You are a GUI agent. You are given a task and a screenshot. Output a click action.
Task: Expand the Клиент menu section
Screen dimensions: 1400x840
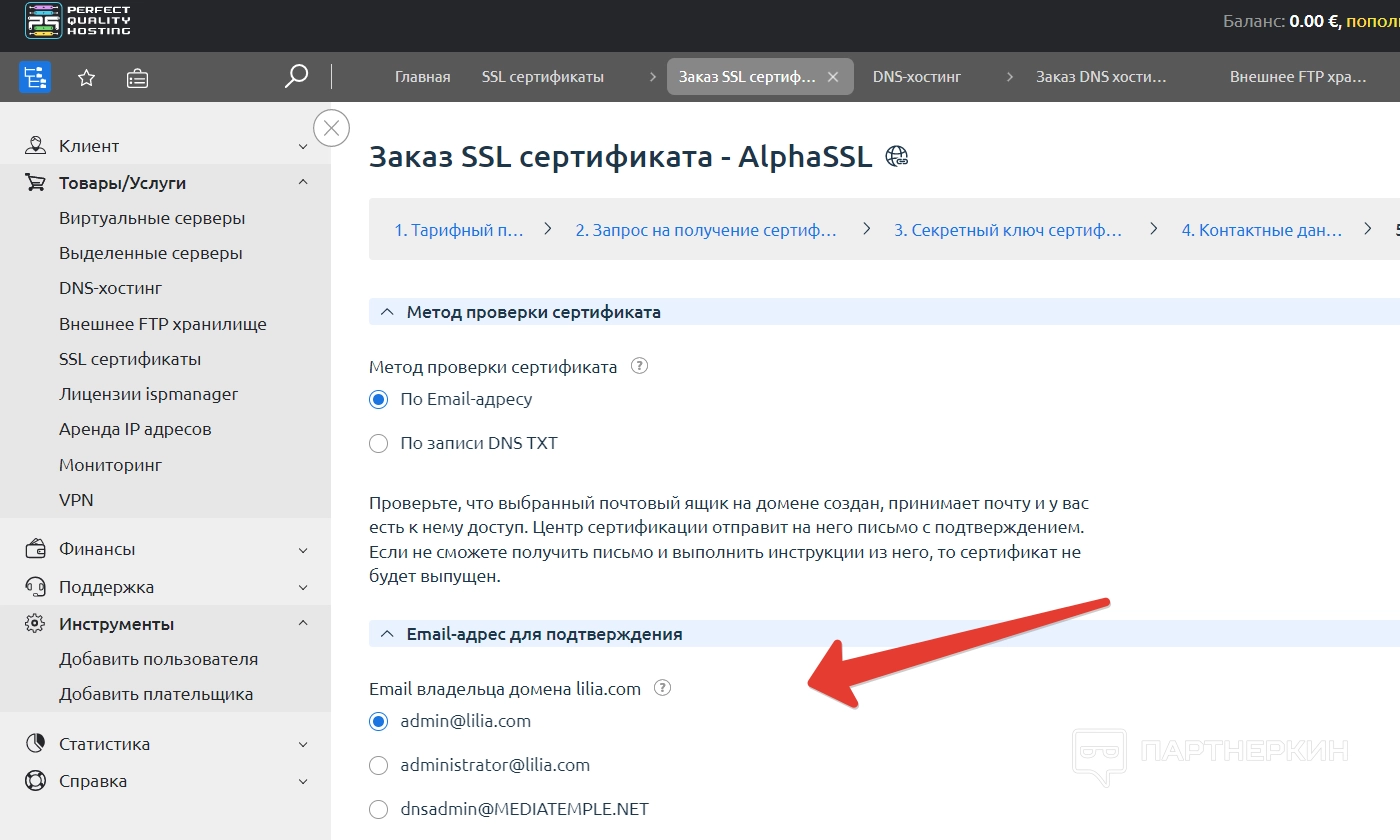pos(303,147)
